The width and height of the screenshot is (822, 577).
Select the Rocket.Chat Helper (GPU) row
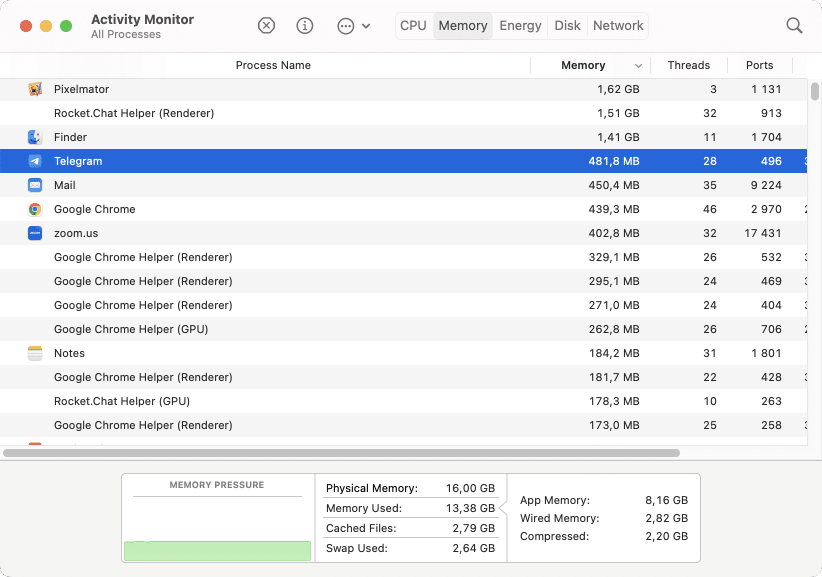click(403, 401)
